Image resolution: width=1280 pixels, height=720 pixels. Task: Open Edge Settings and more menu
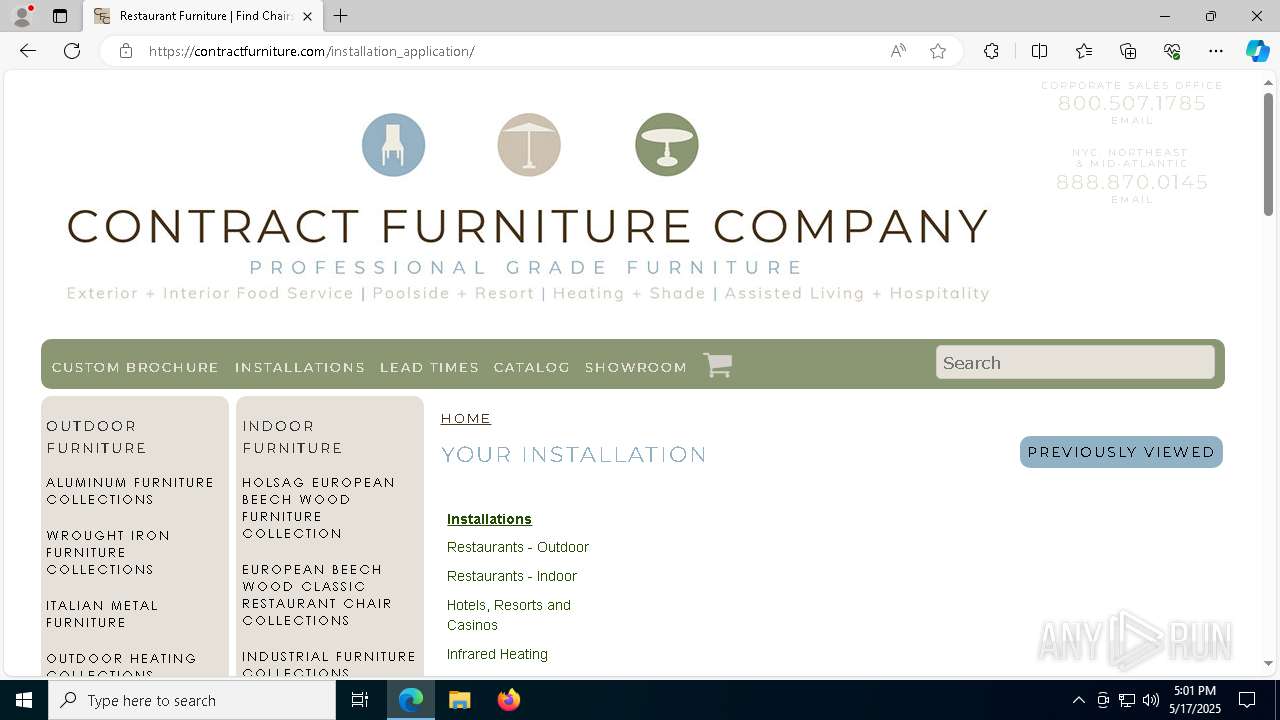[1216, 51]
